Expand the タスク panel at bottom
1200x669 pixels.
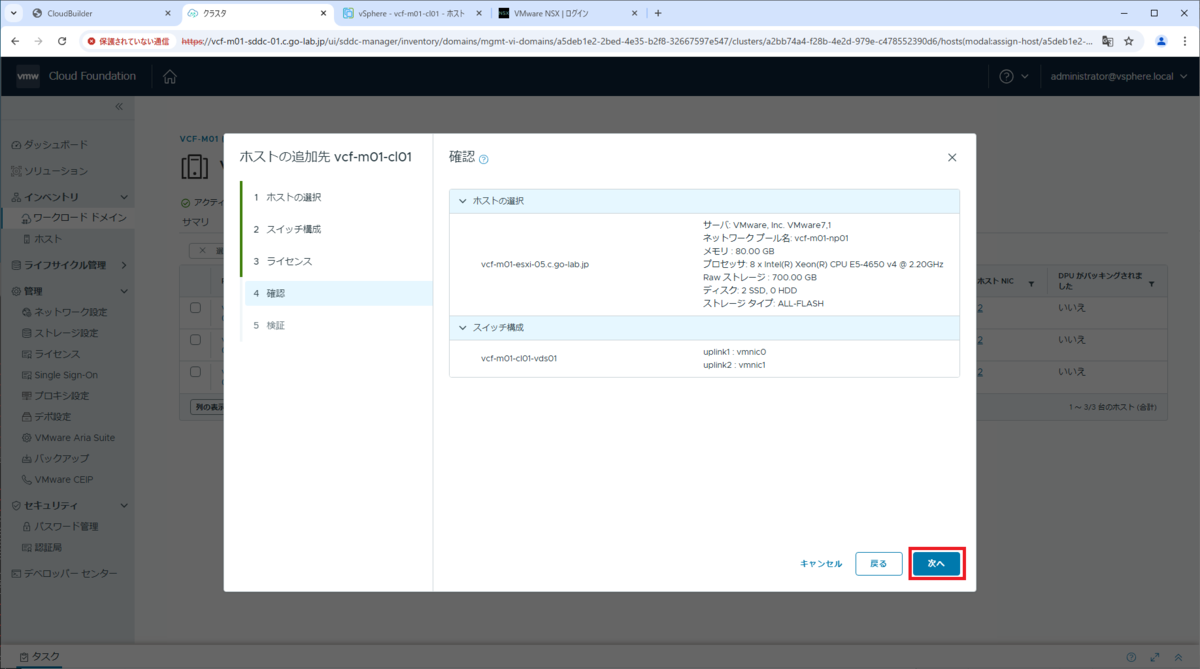[x=40, y=657]
